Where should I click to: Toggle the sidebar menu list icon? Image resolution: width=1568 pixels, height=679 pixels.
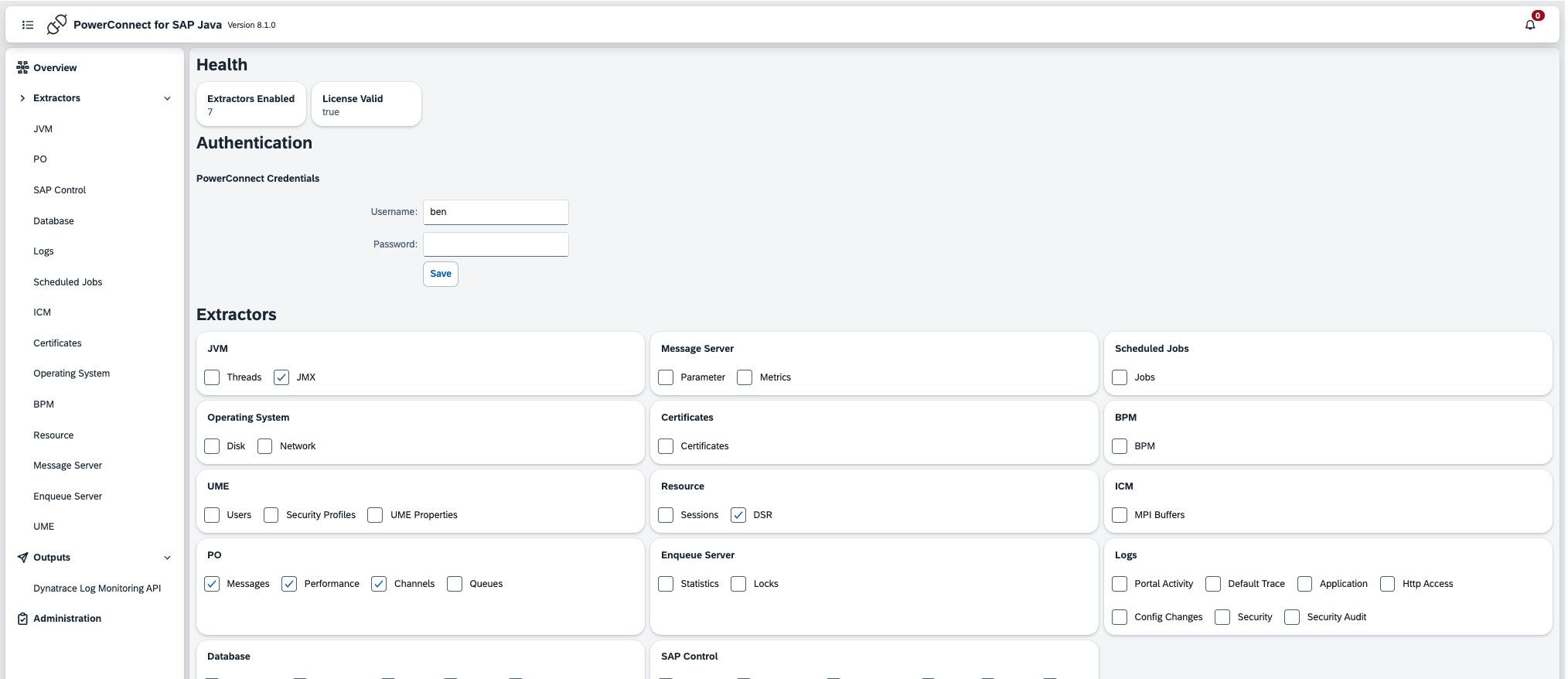point(28,25)
